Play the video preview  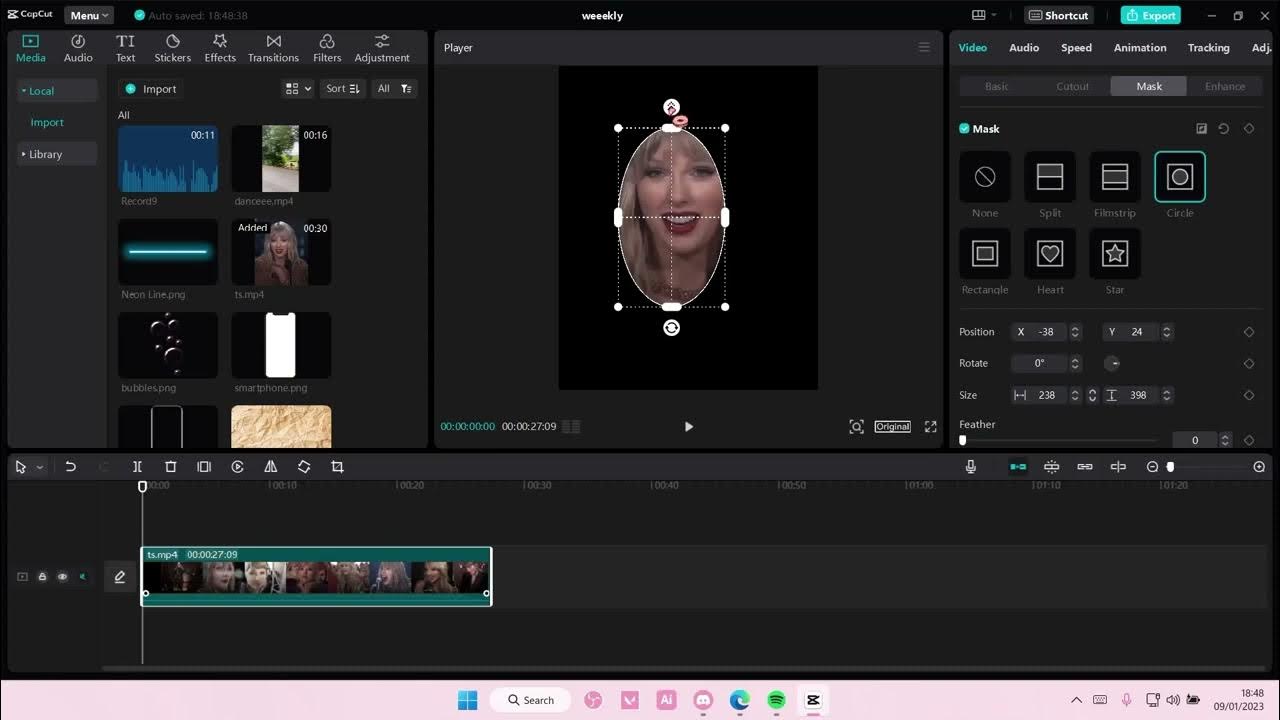click(688, 427)
